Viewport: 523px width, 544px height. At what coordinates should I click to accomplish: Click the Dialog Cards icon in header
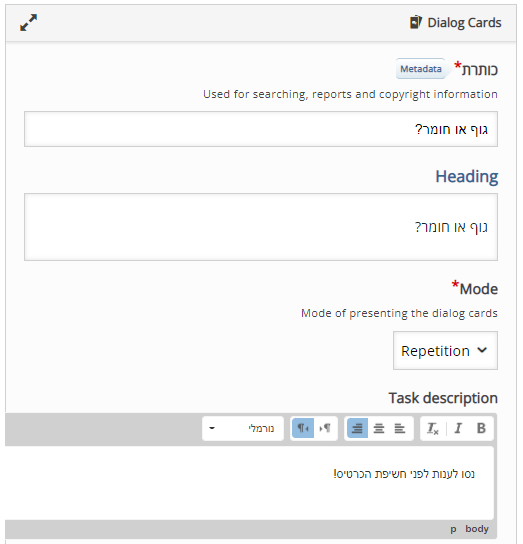point(416,23)
